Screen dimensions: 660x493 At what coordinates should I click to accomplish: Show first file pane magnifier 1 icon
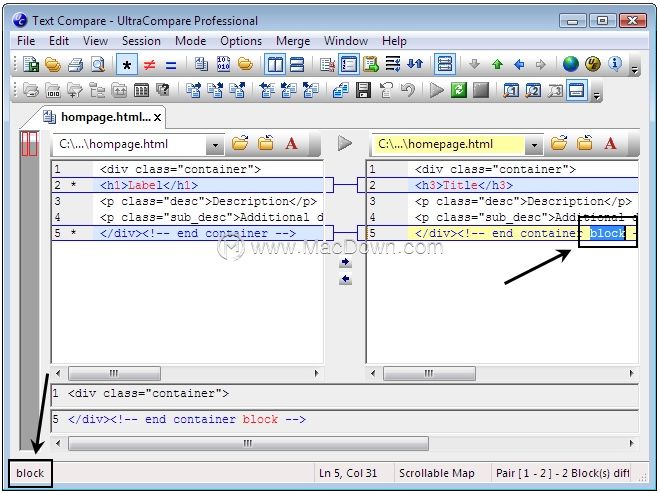511,90
